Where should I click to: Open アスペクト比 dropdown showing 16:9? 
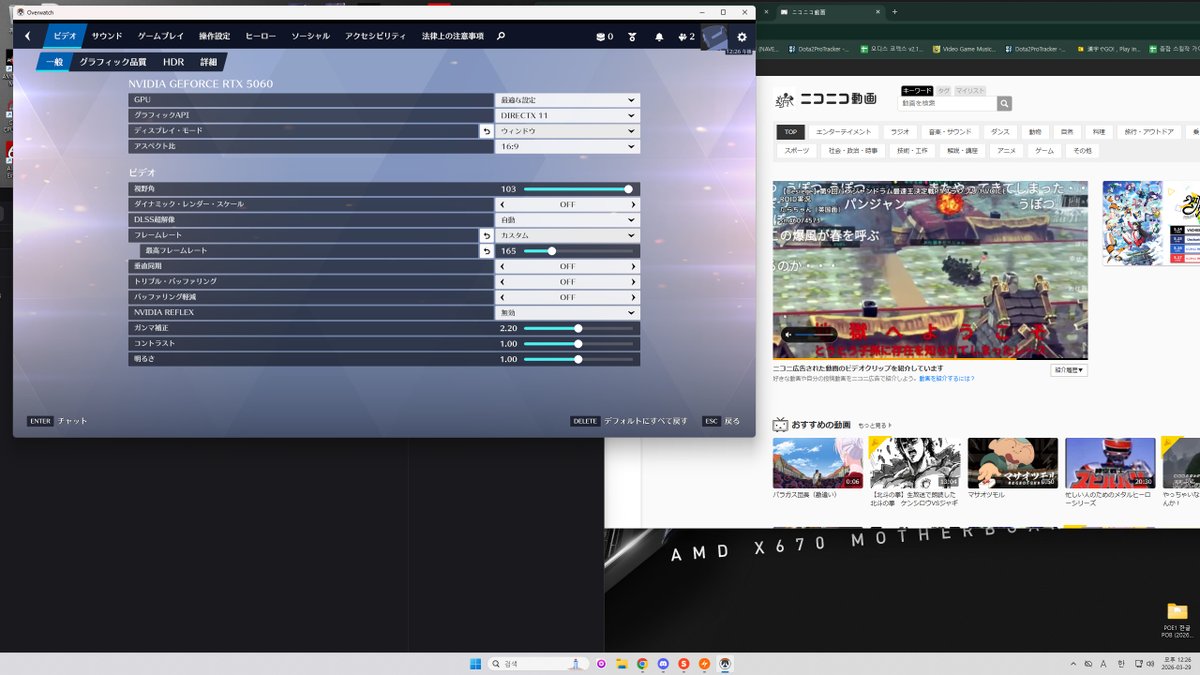point(567,146)
